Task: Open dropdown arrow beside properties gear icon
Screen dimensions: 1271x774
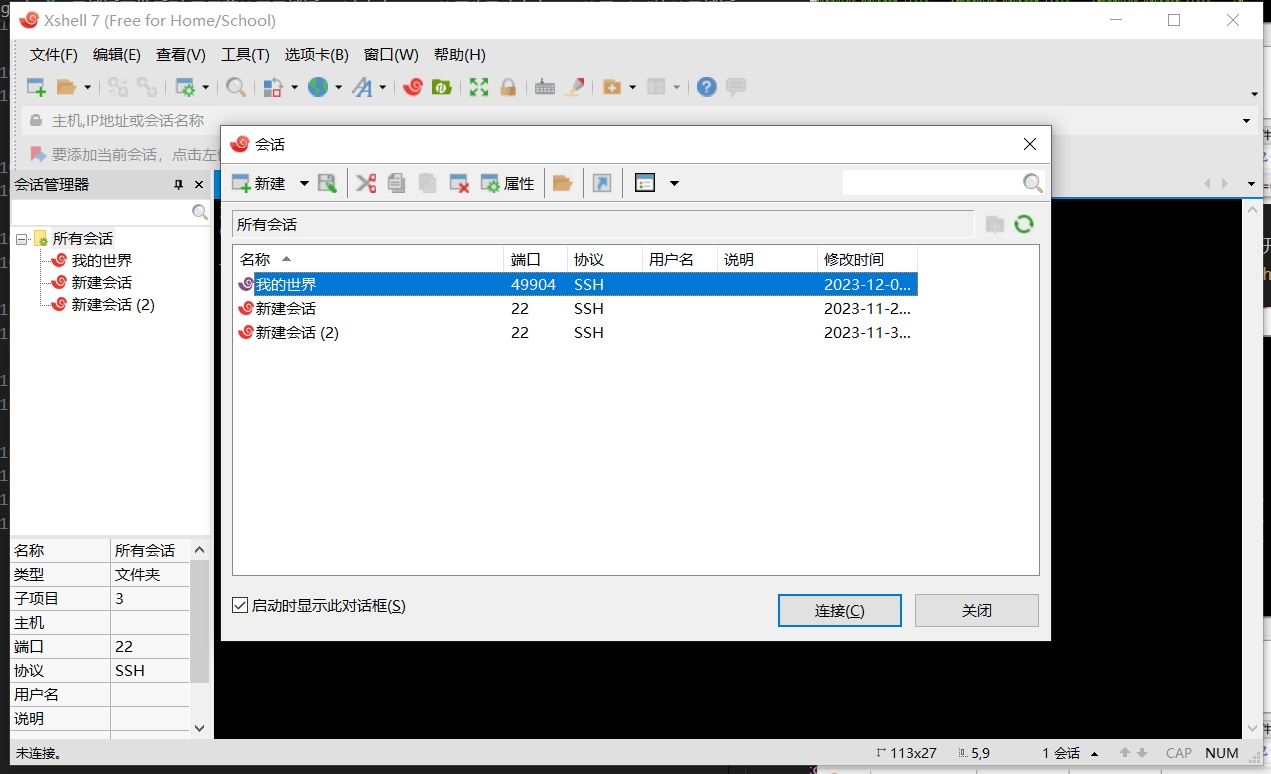Action: pos(205,87)
